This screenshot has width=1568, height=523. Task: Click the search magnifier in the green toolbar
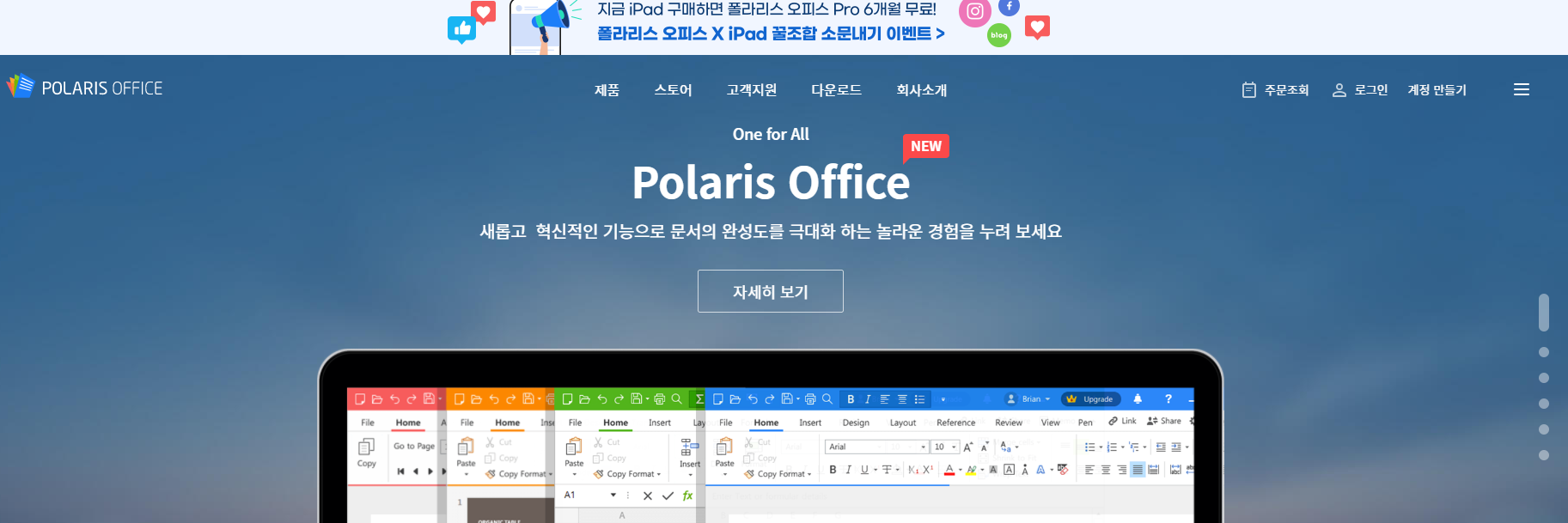[x=676, y=399]
